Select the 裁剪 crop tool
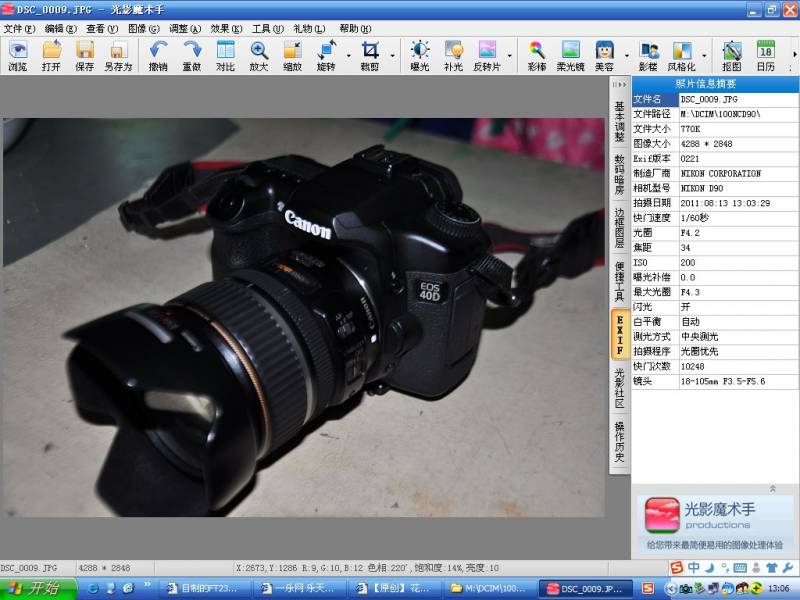This screenshot has height=600, width=800. pyautogui.click(x=369, y=56)
